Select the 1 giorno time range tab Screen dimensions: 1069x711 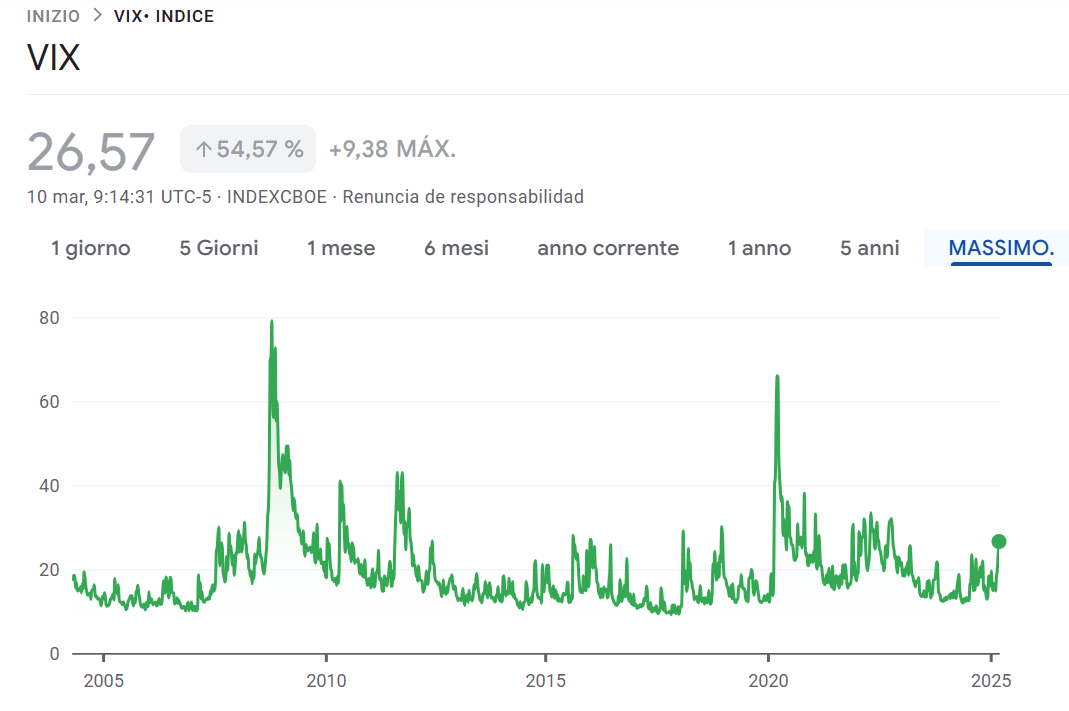pos(89,248)
